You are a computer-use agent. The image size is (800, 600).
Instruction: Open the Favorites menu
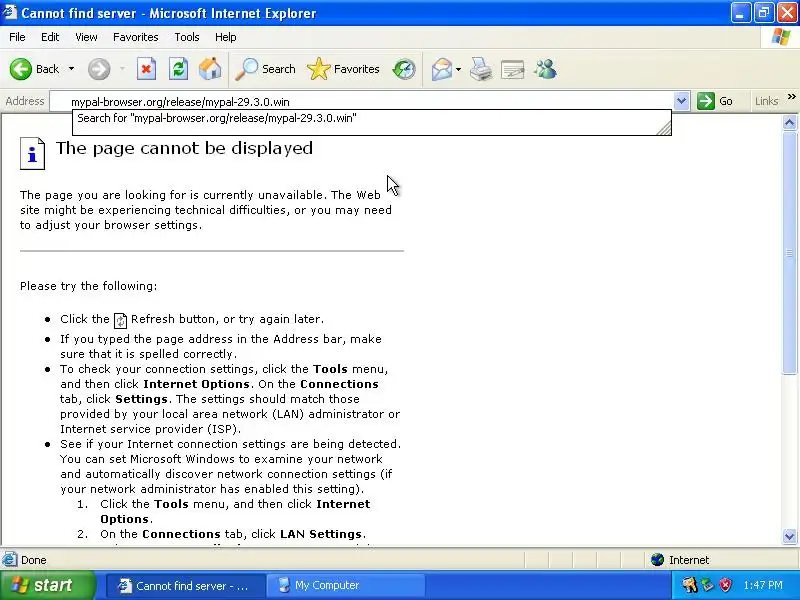tap(136, 37)
